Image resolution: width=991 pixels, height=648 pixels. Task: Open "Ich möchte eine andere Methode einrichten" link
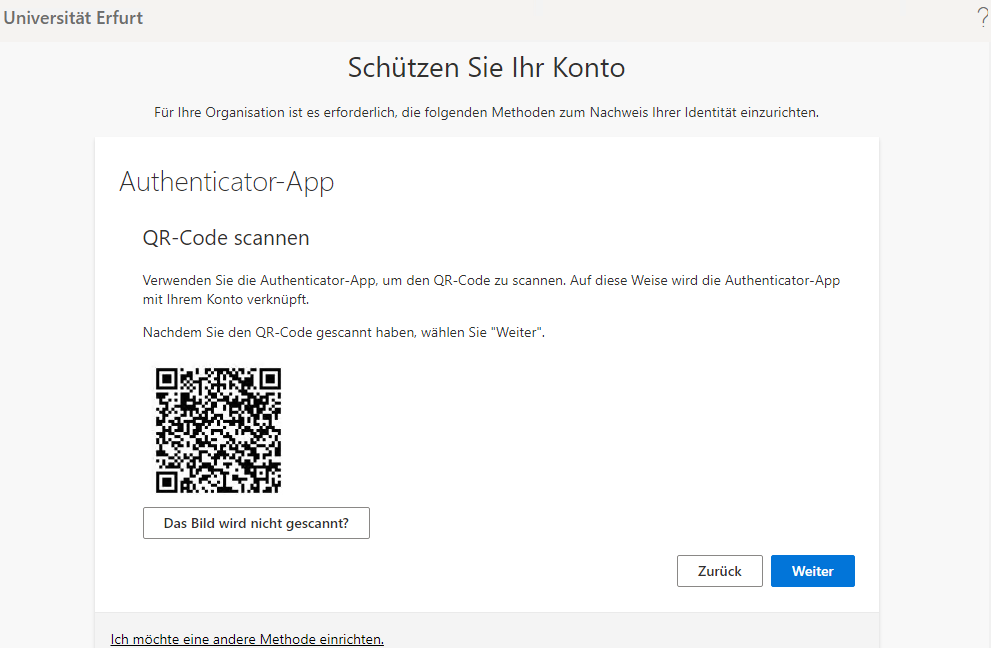tap(247, 639)
